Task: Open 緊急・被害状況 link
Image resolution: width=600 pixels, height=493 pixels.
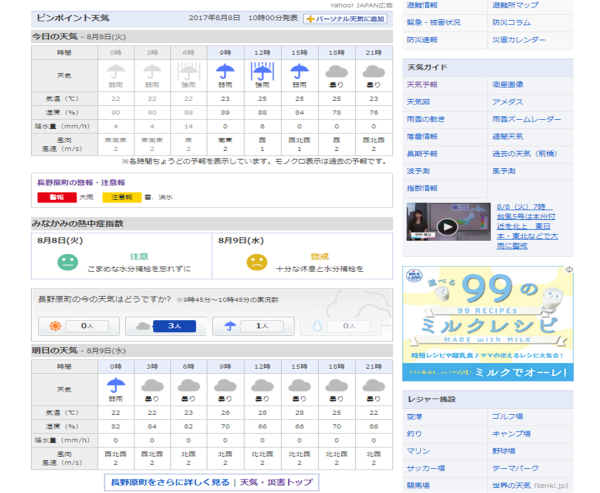Action: (x=434, y=23)
